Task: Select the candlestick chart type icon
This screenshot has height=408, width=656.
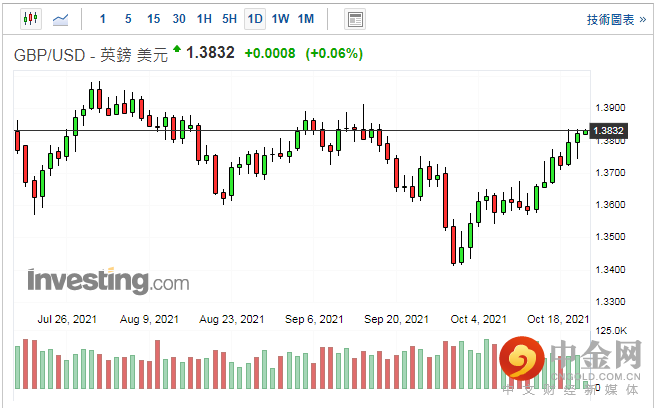Action: coord(31,19)
